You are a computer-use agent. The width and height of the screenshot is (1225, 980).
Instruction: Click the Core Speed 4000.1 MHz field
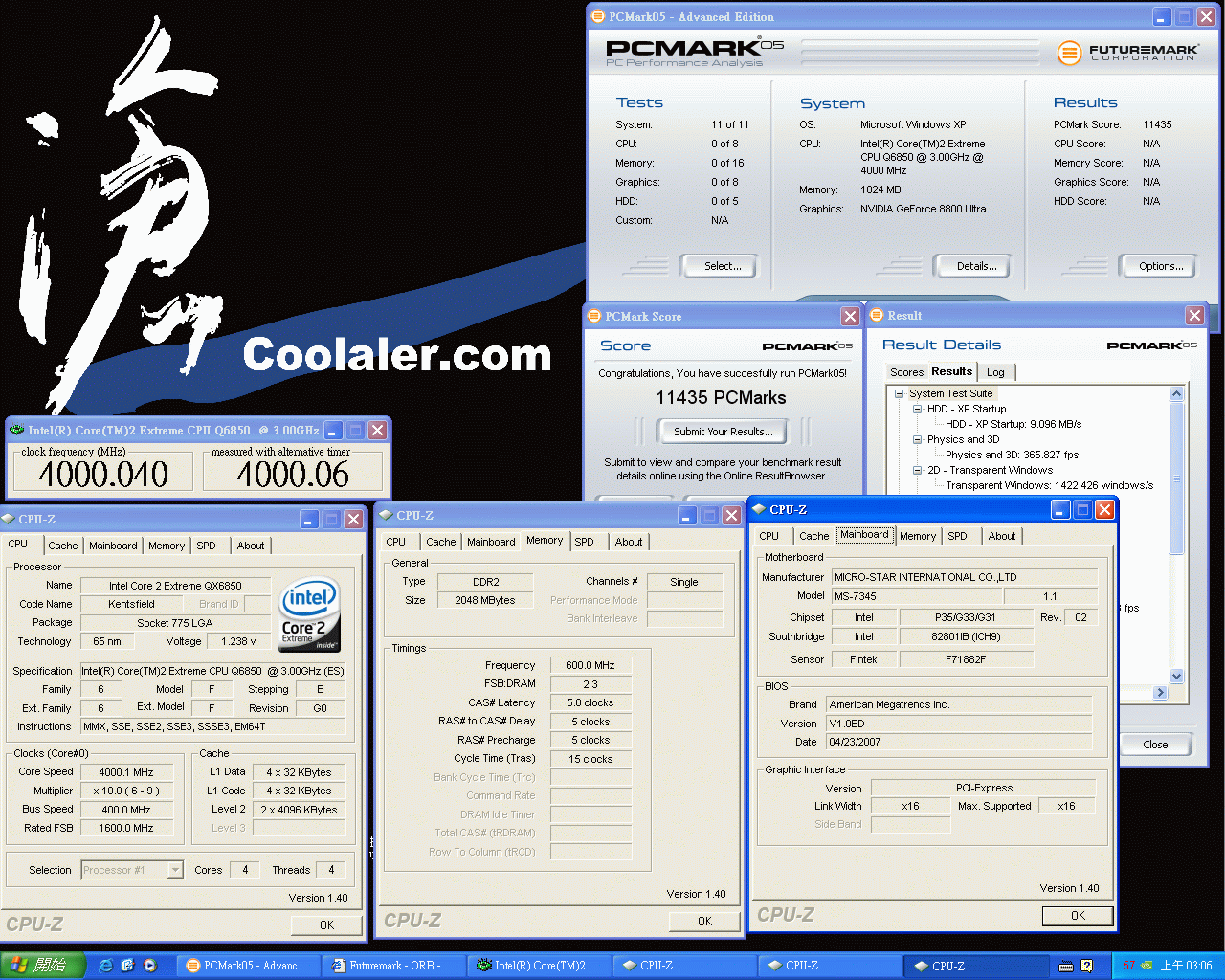[x=126, y=772]
